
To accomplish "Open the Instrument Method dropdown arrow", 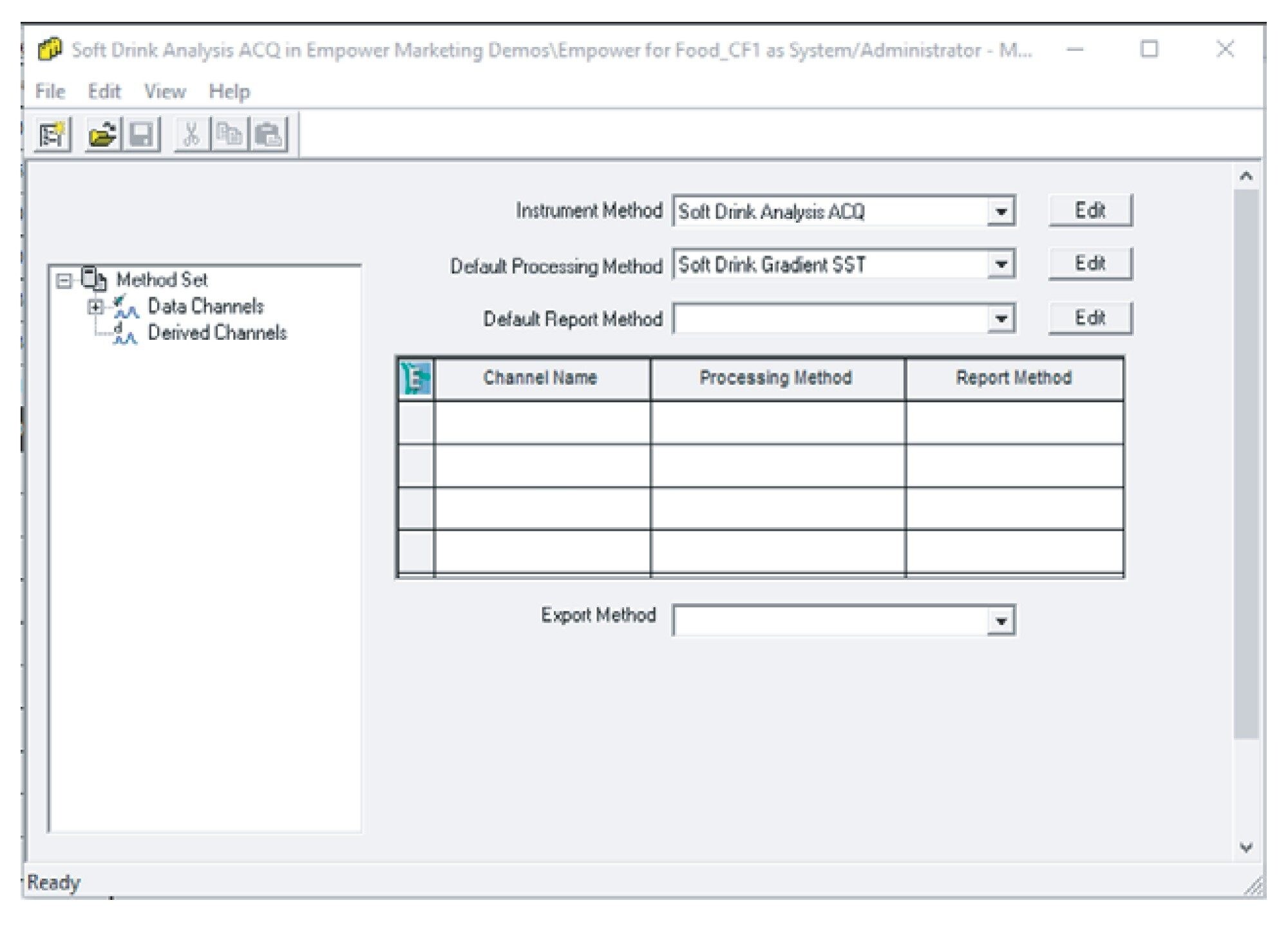I will pyautogui.click(x=1001, y=212).
